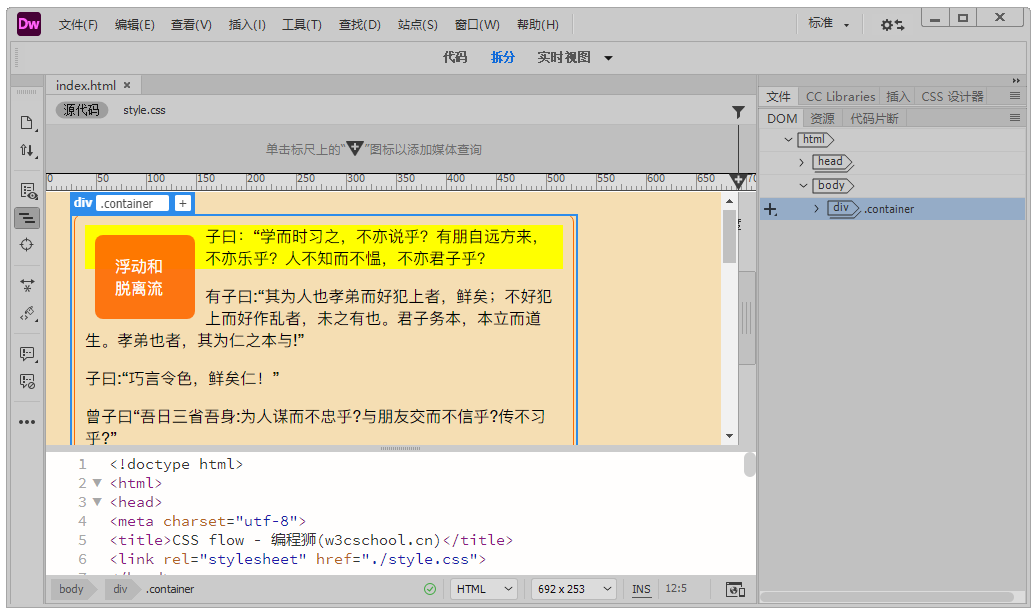Expand the head node in DOM panel

802,162
